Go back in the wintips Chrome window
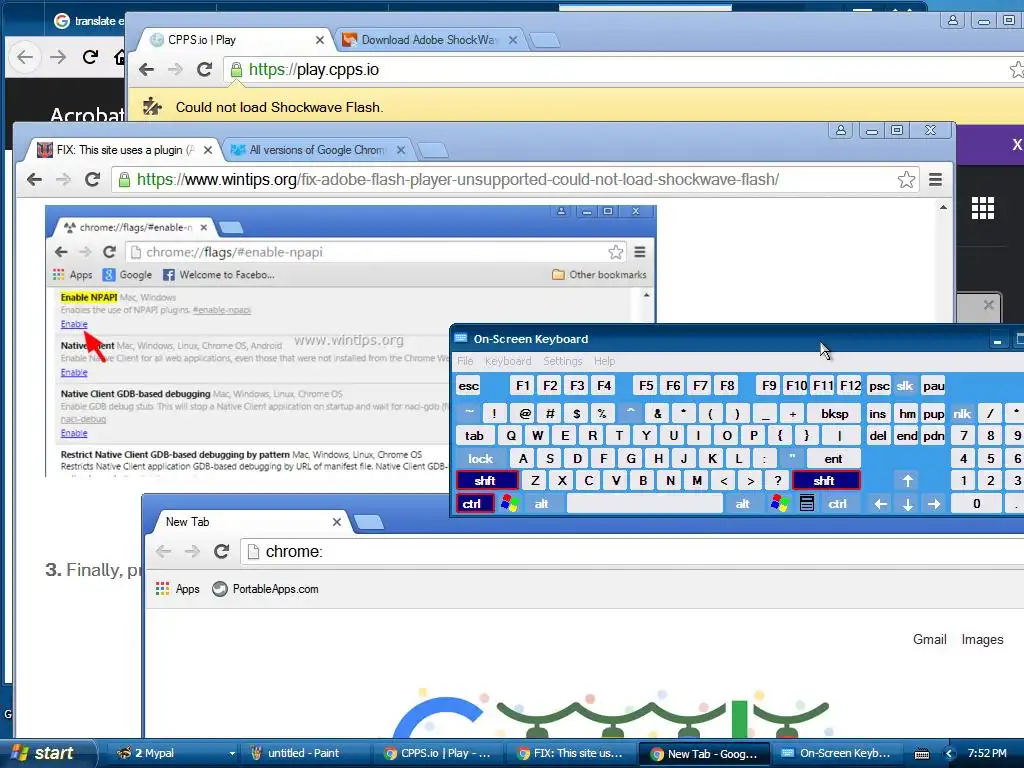 (35, 179)
